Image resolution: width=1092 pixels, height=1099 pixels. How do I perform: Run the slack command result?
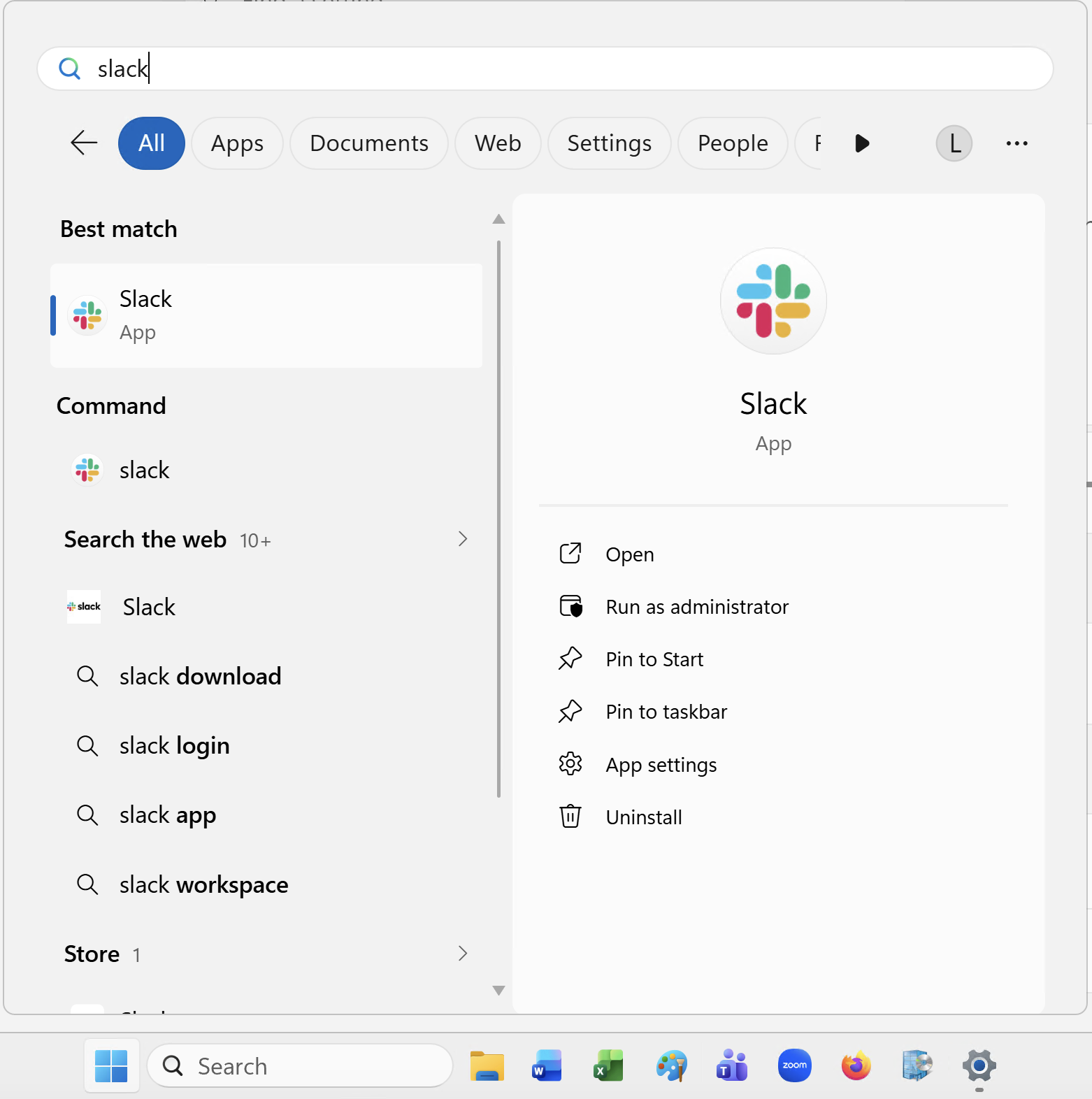coord(266,470)
